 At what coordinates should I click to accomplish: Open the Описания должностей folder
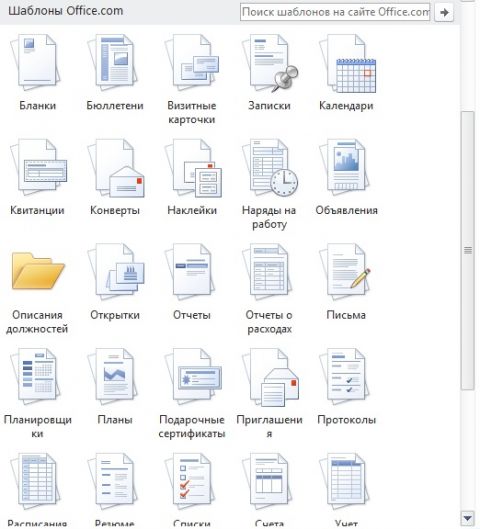tap(38, 271)
